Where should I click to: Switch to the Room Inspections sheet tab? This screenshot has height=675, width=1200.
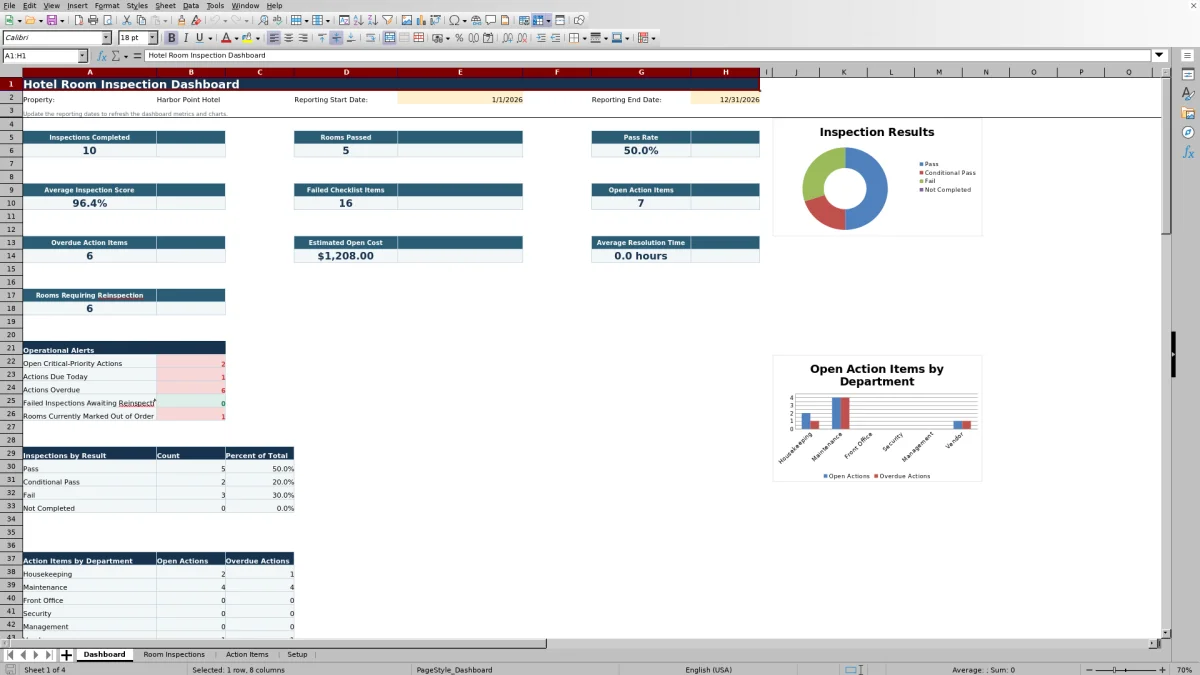coord(174,655)
